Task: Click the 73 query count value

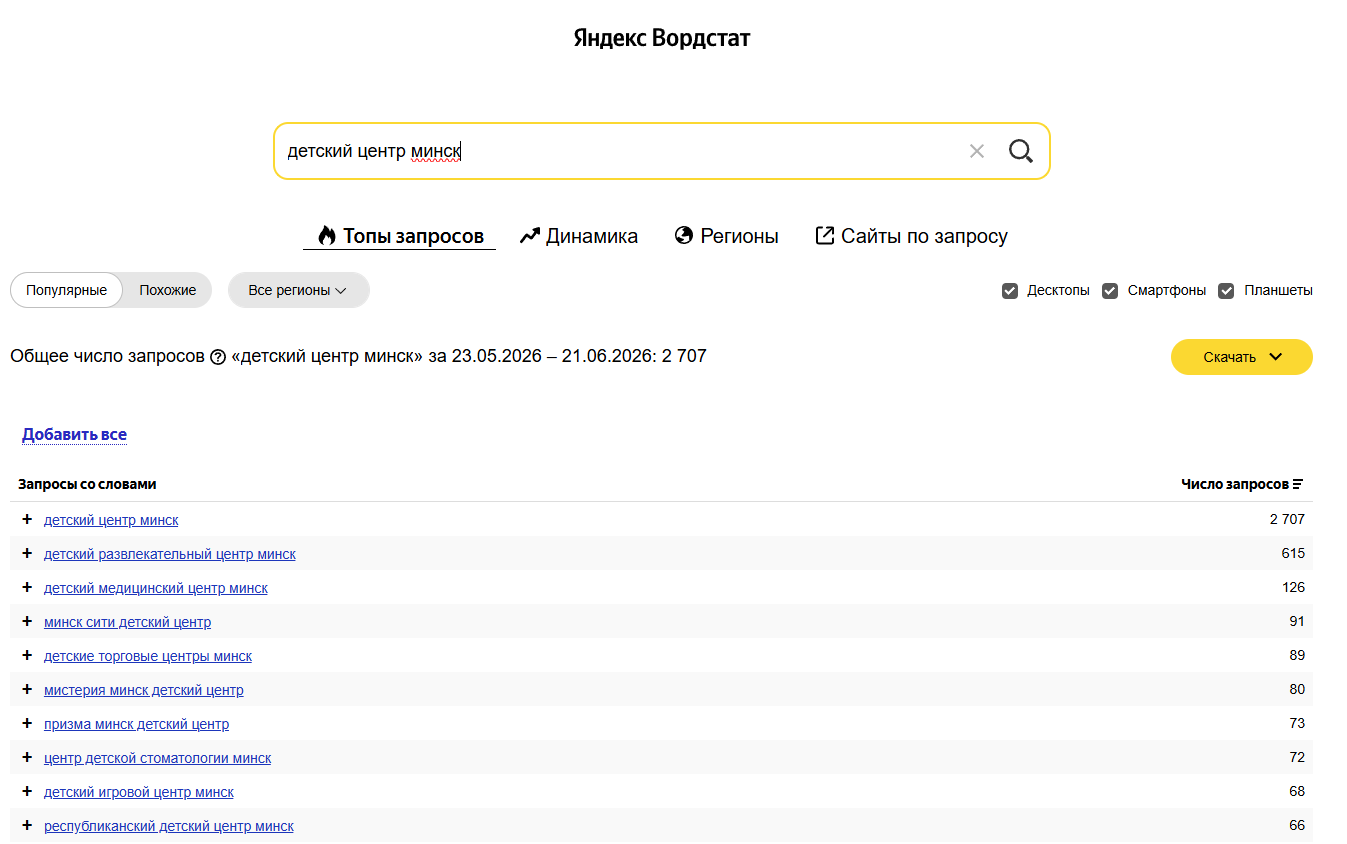Action: 1297,723
